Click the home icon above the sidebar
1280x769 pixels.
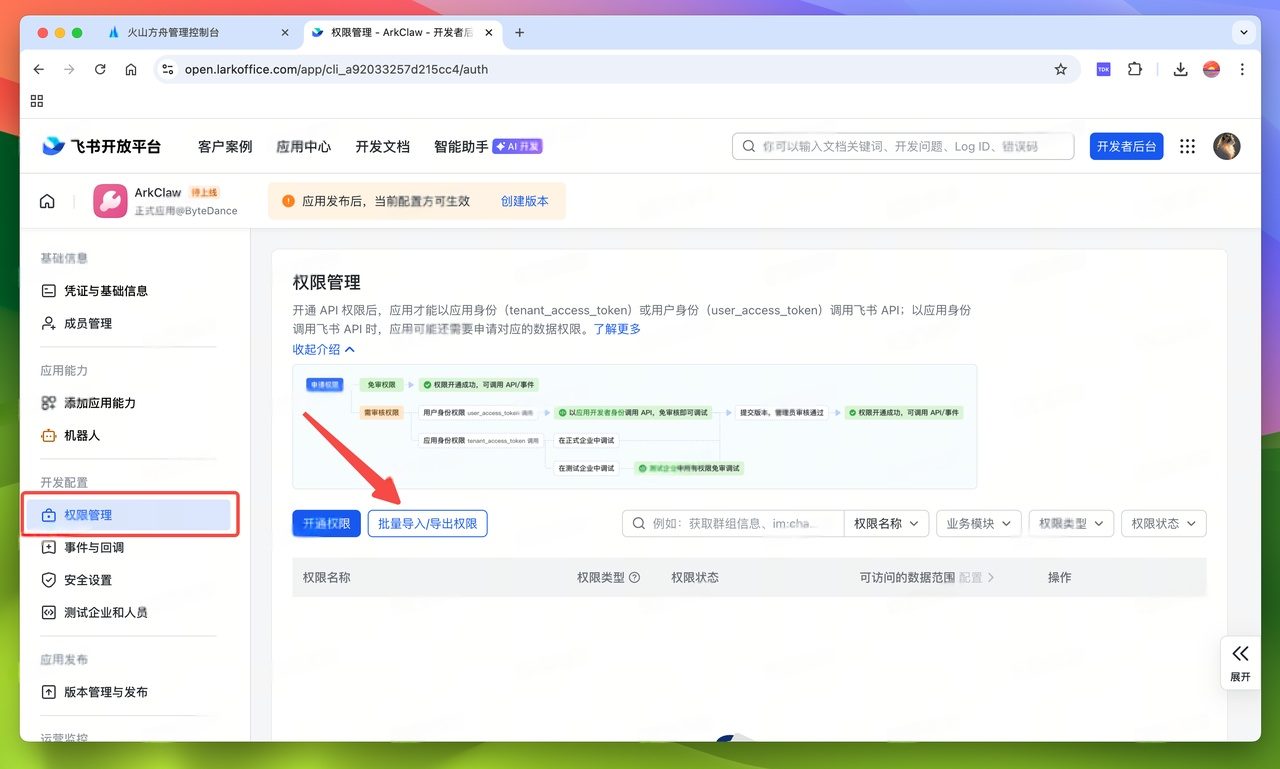point(46,200)
